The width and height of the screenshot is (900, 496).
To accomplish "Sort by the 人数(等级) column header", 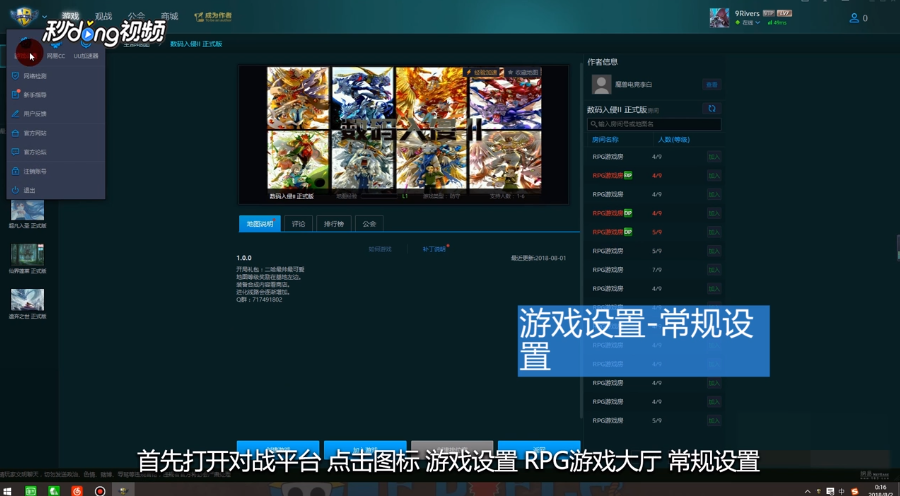I will (x=674, y=140).
